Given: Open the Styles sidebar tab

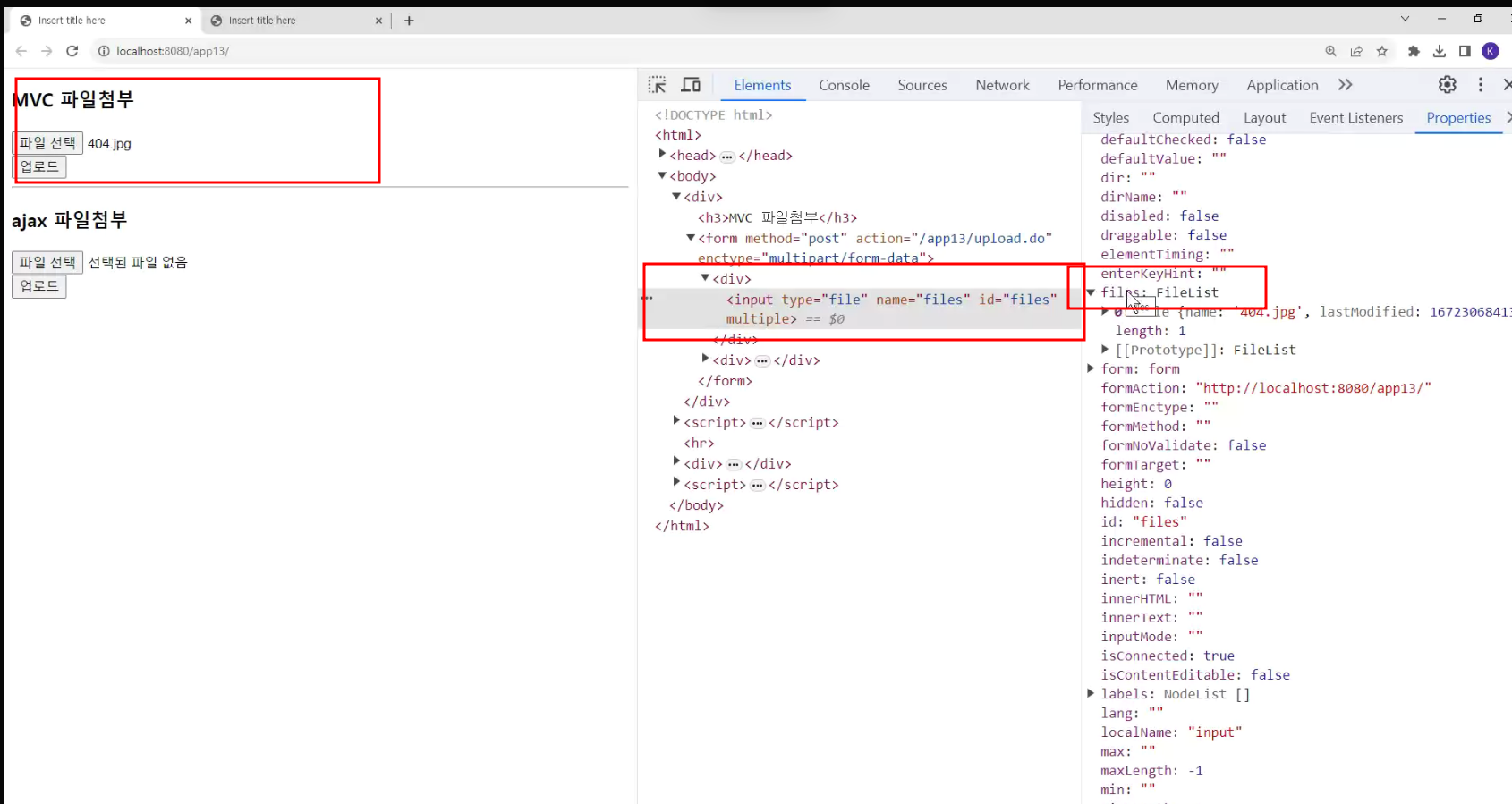Looking at the screenshot, I should 1110,118.
